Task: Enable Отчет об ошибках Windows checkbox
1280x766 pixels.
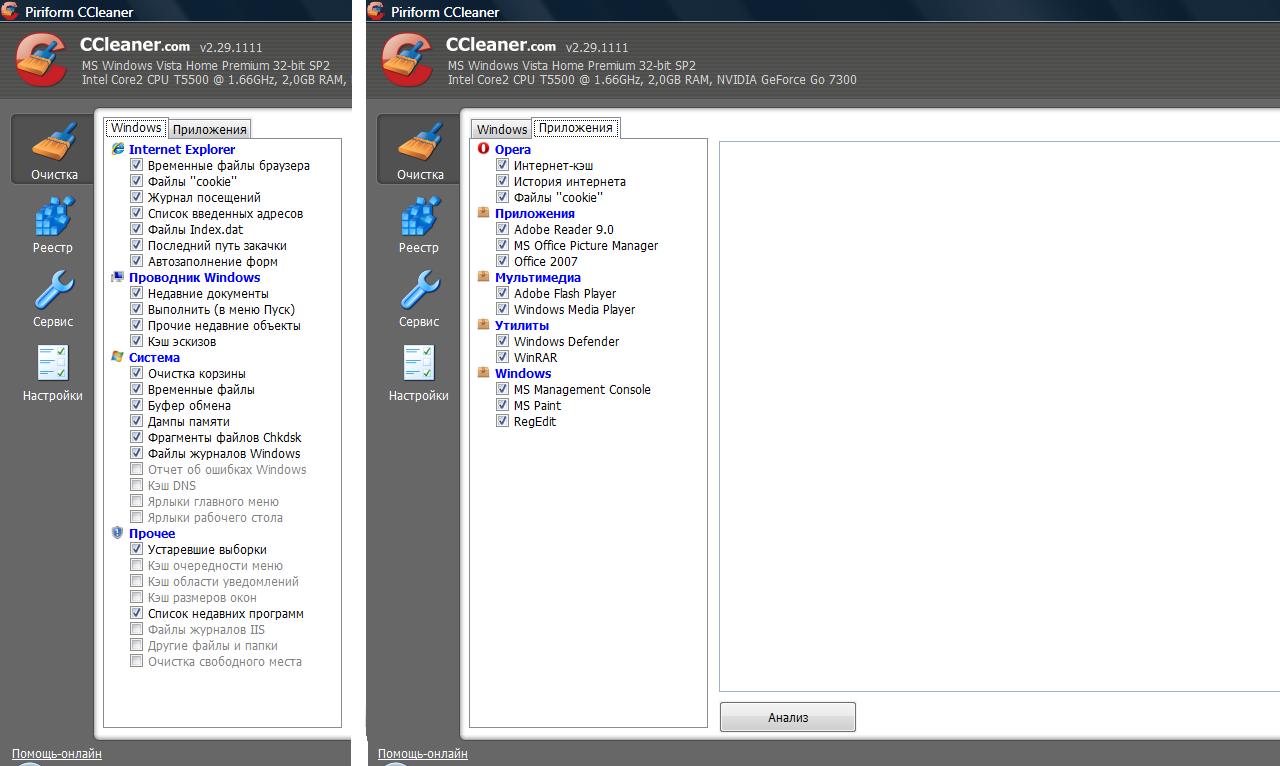Action: click(137, 469)
